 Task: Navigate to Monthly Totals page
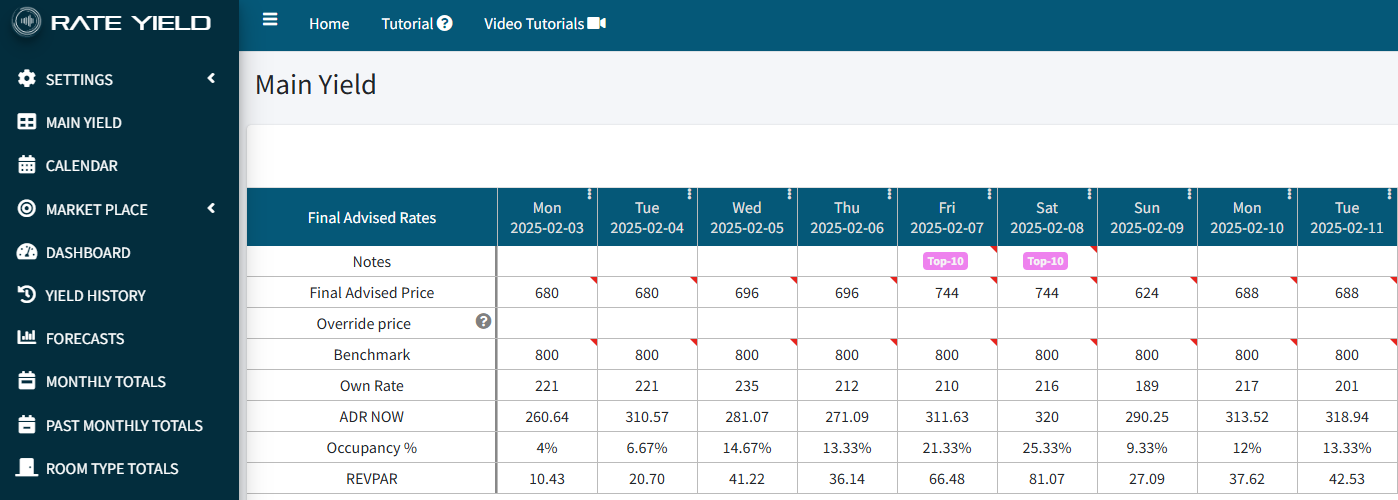pos(105,382)
